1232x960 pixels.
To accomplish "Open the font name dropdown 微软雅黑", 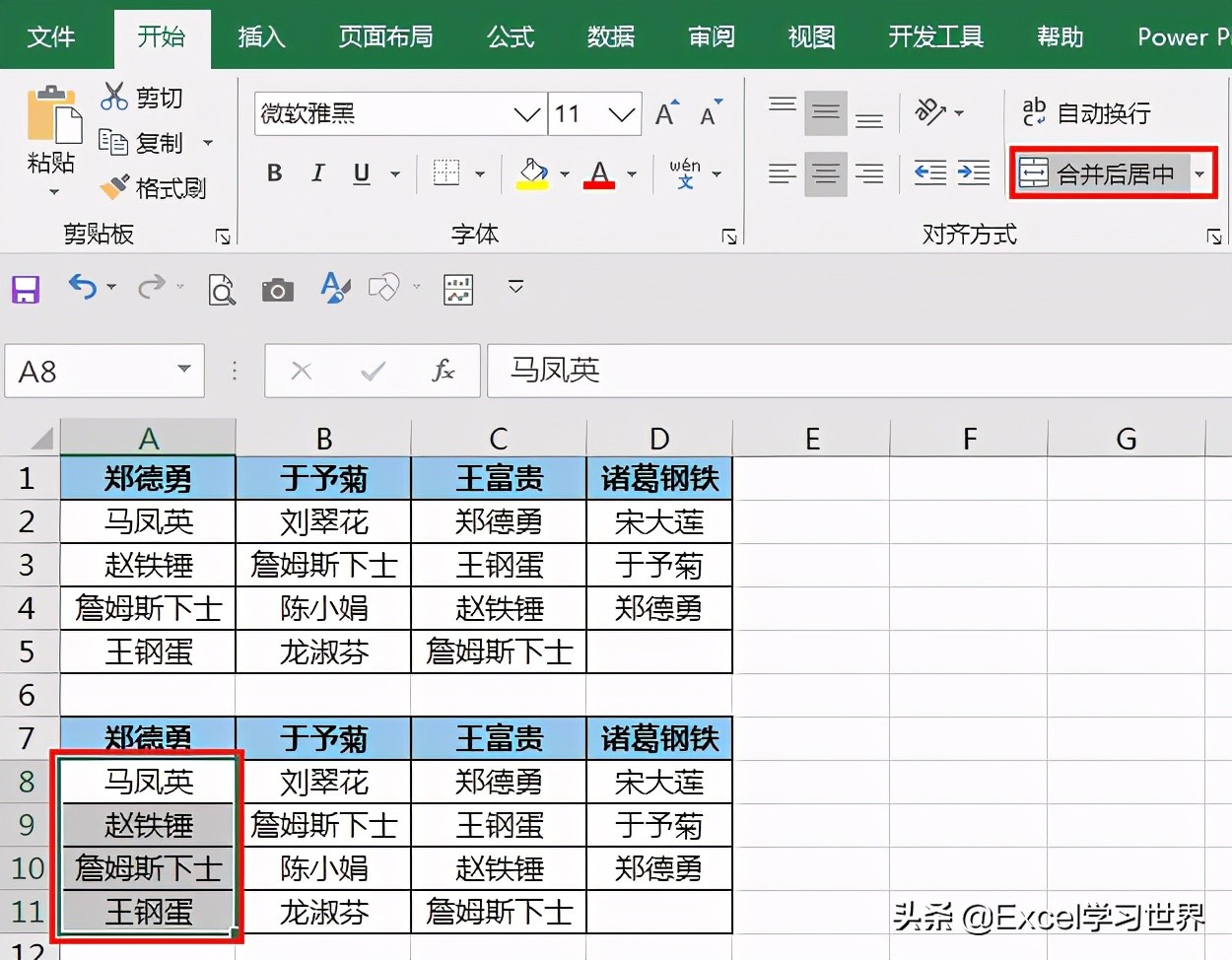I will tap(528, 114).
